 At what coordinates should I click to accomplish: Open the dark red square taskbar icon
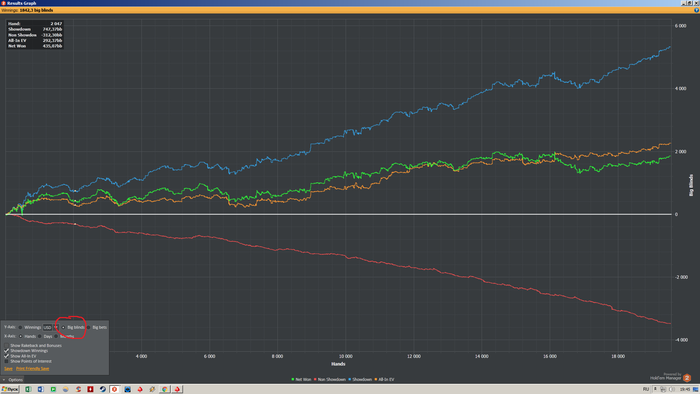(x=90, y=389)
